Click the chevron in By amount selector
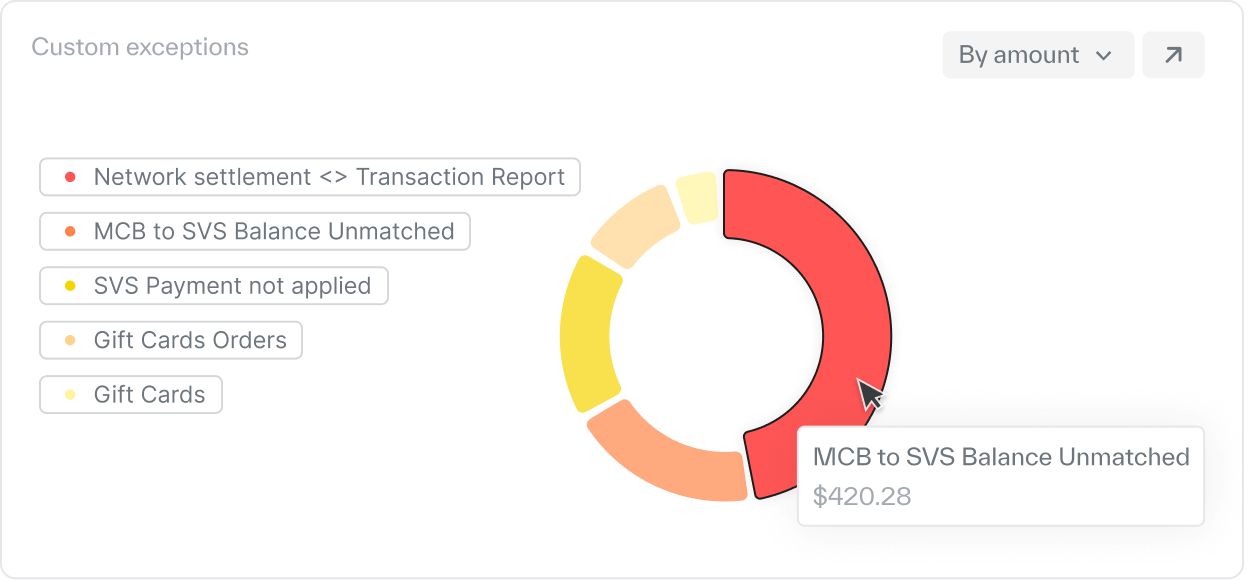The width and height of the screenshot is (1252, 580). (1104, 56)
